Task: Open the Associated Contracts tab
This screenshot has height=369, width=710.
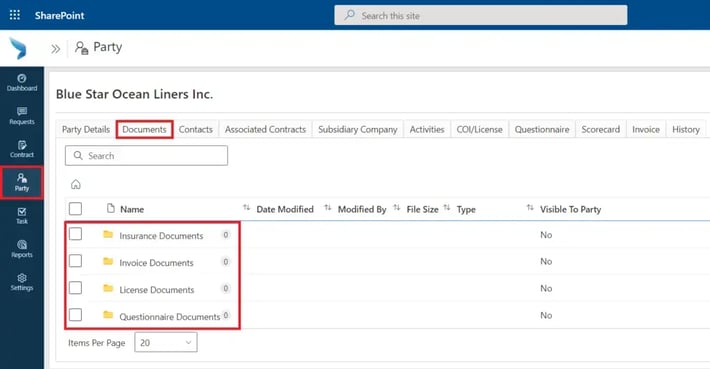Action: pos(265,129)
